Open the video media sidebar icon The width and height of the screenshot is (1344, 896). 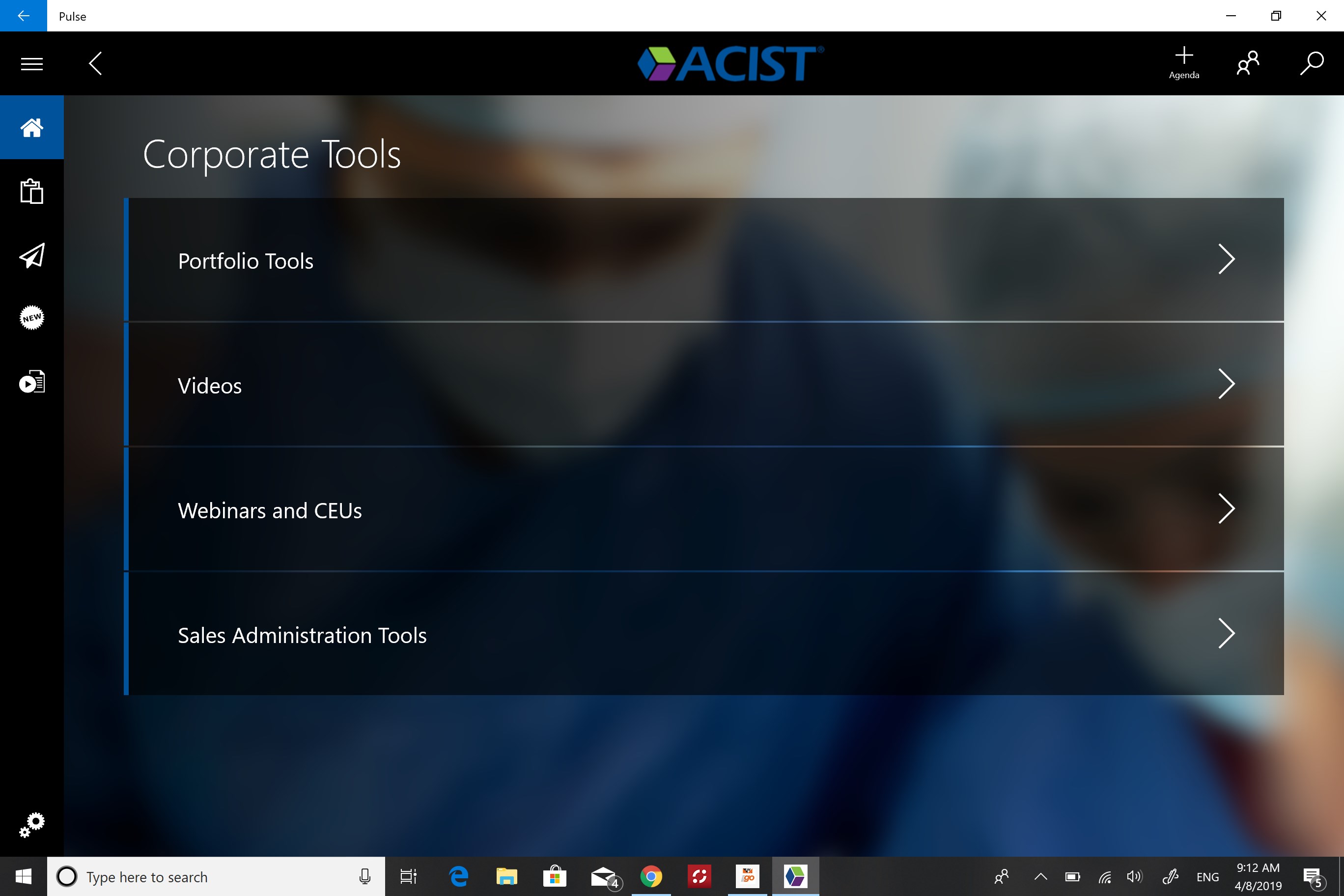click(x=31, y=382)
